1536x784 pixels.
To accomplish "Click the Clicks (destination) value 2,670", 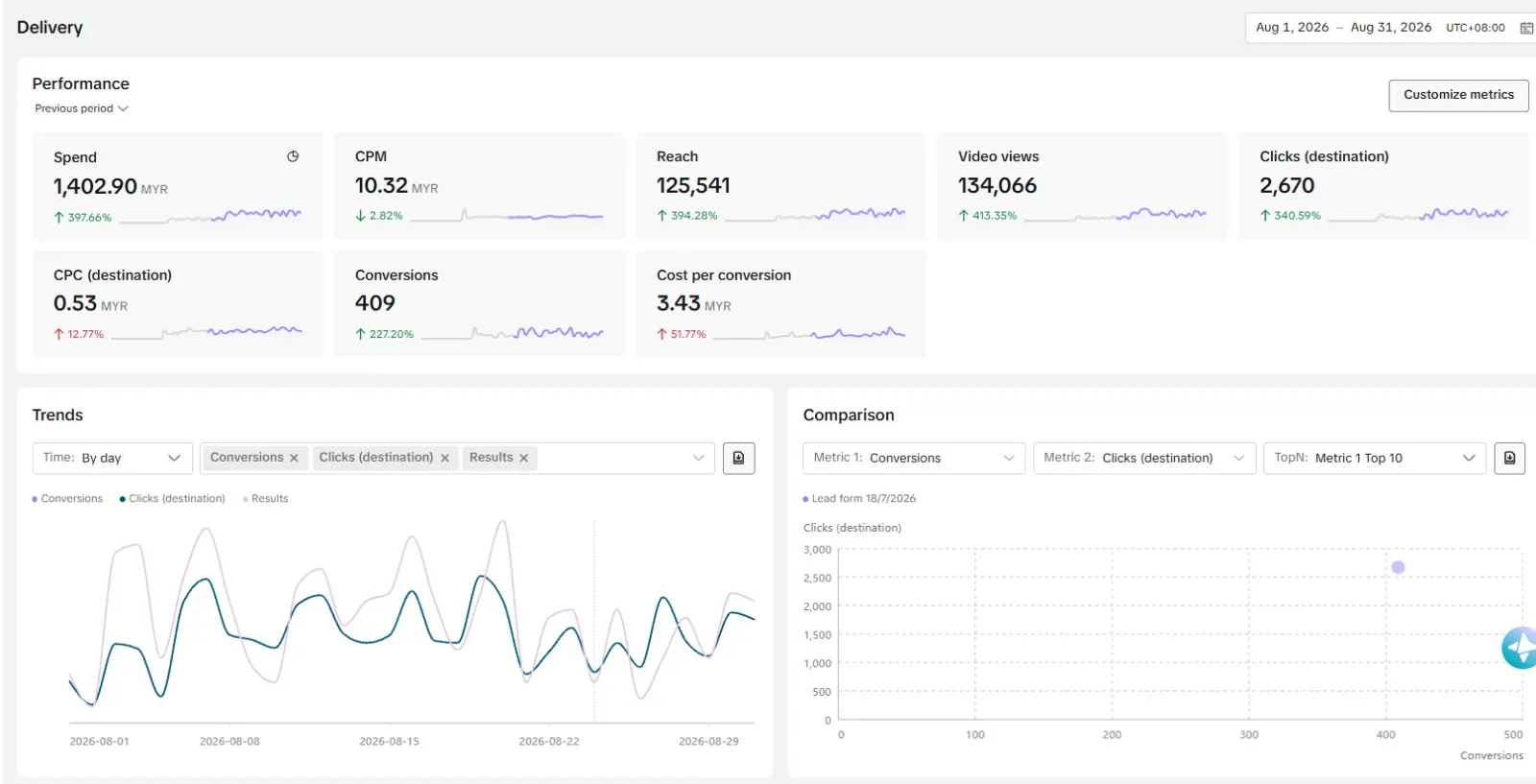I will [x=1287, y=185].
